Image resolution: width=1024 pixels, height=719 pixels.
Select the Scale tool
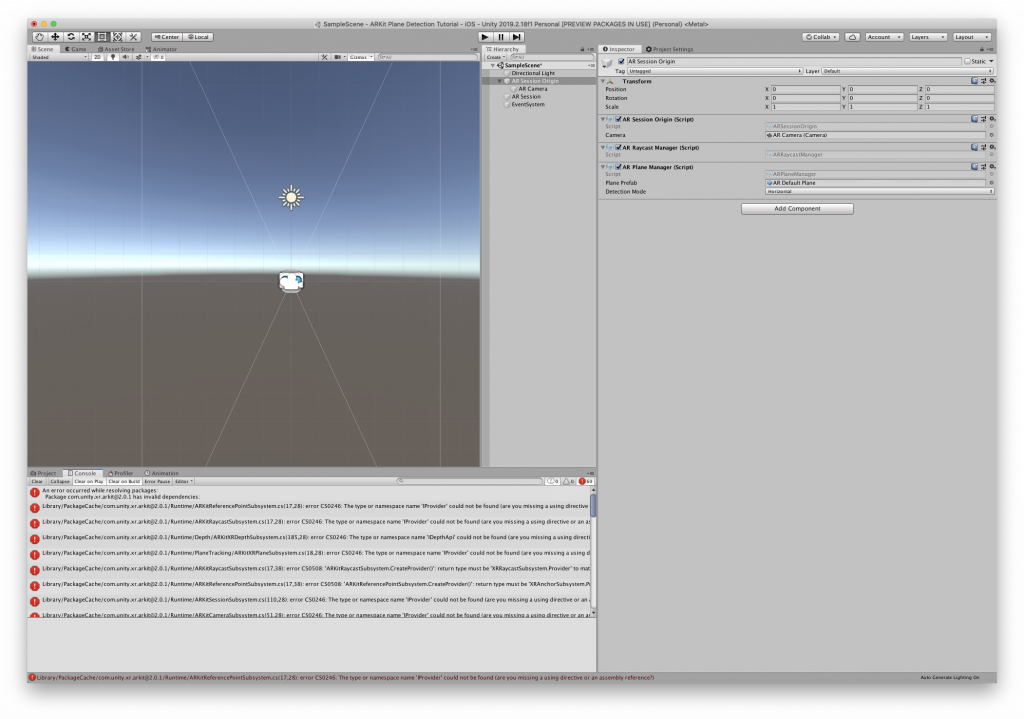point(86,37)
